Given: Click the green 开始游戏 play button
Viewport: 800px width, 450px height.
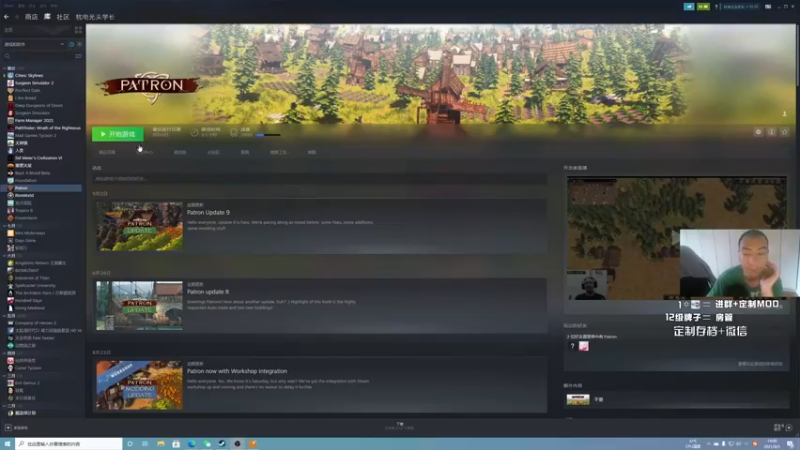Looking at the screenshot, I should (117, 134).
